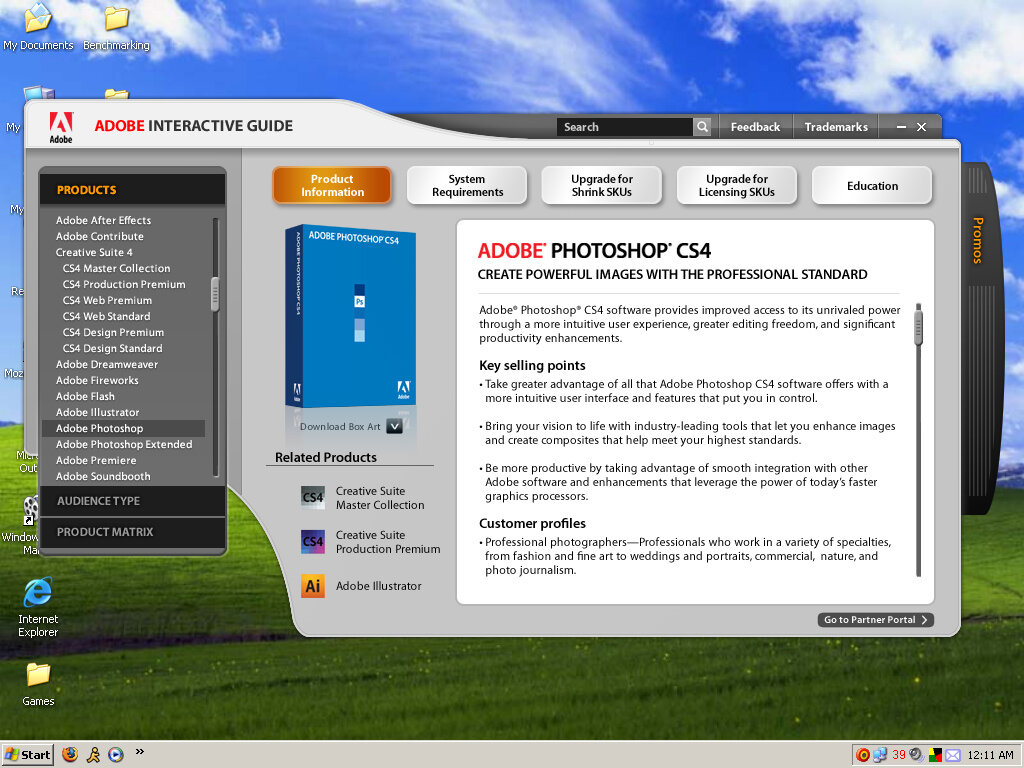The width and height of the screenshot is (1024, 768).
Task: Launch Firefox from quick launch bar
Action: click(x=70, y=754)
